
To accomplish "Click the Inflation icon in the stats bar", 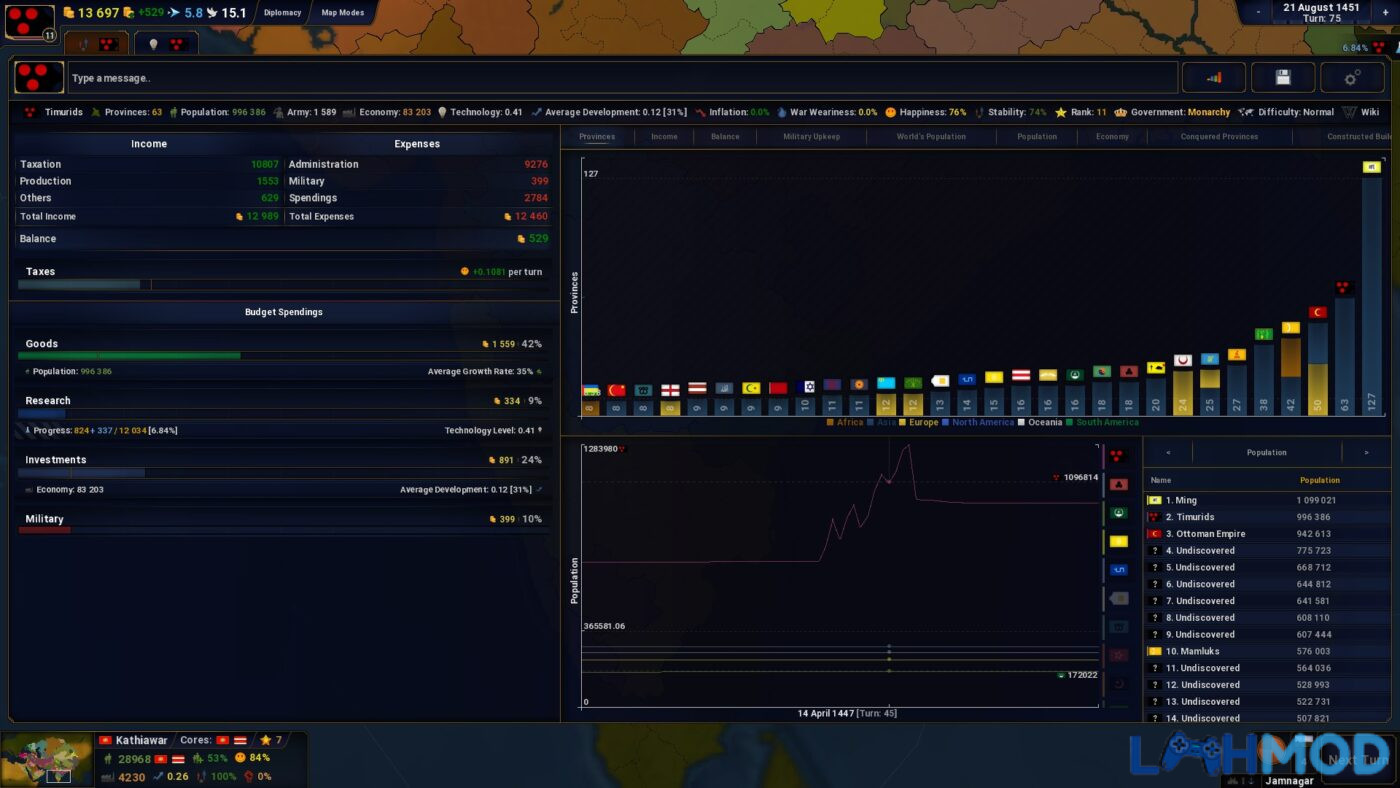I will tap(701, 112).
